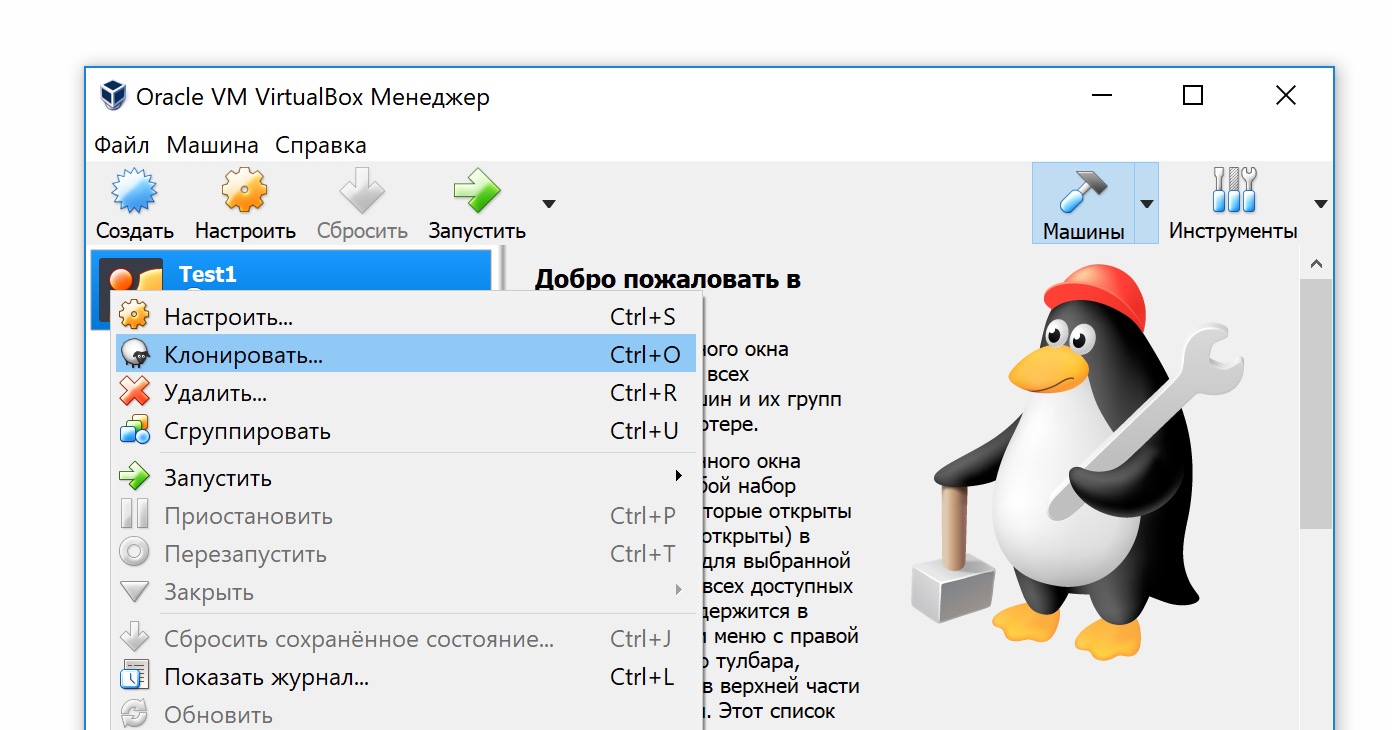Click the sheep icon beside Клонировать...
This screenshot has height=730, width=1392.
(x=134, y=354)
